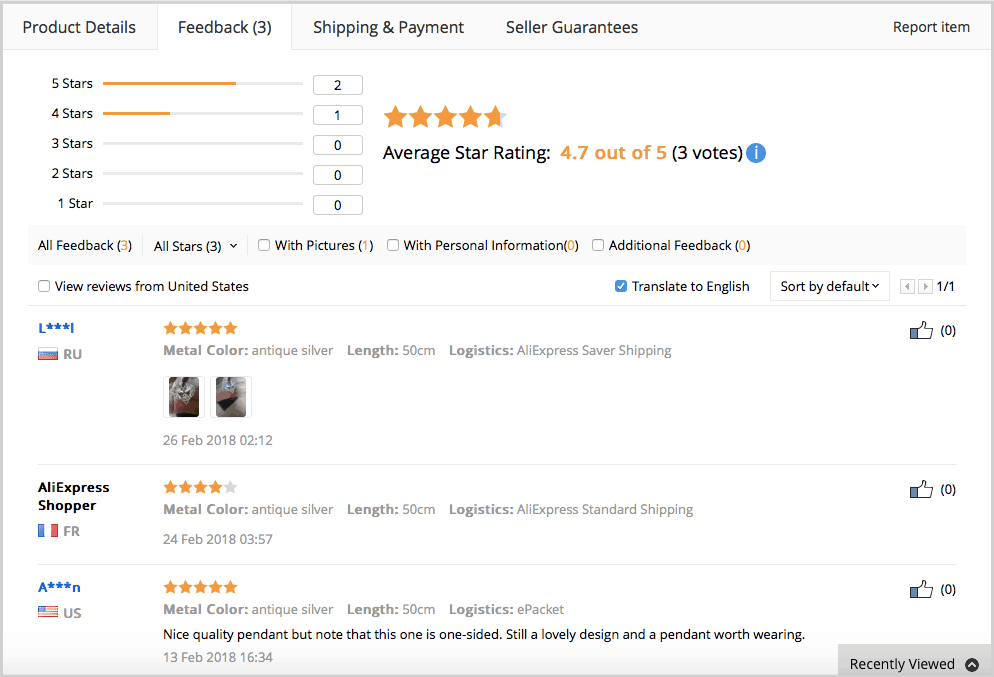Screen dimensions: 994x677
Task: Open the Sort by default dropdown
Action: click(x=828, y=286)
